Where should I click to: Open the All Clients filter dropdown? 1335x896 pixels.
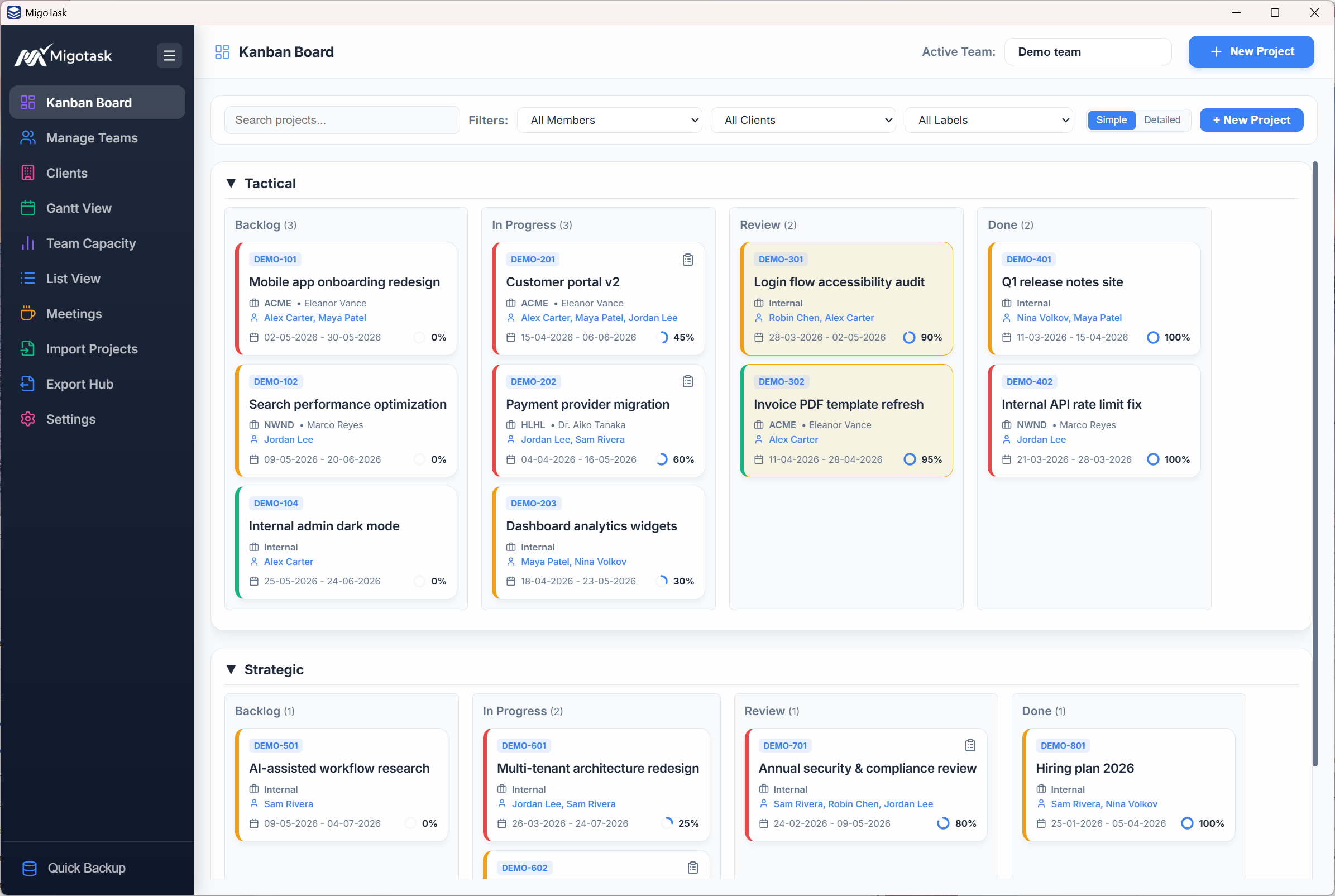(x=803, y=120)
